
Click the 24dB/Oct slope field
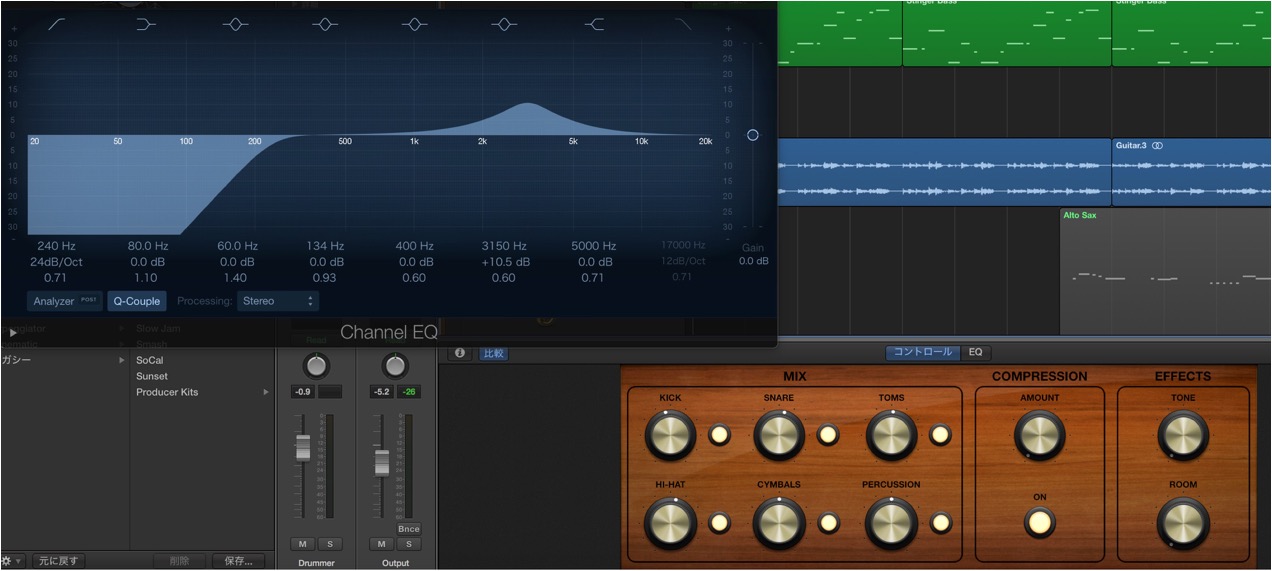[x=56, y=262]
